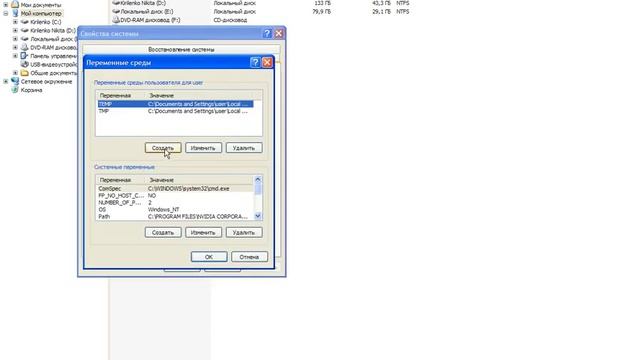The image size is (640, 360).
Task: Expand the Сетевое окружение tree node
Action: click(x=6, y=82)
